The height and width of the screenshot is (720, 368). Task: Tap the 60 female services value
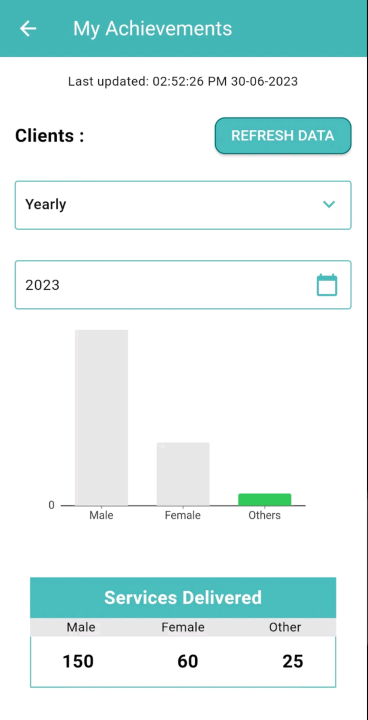[188, 662]
